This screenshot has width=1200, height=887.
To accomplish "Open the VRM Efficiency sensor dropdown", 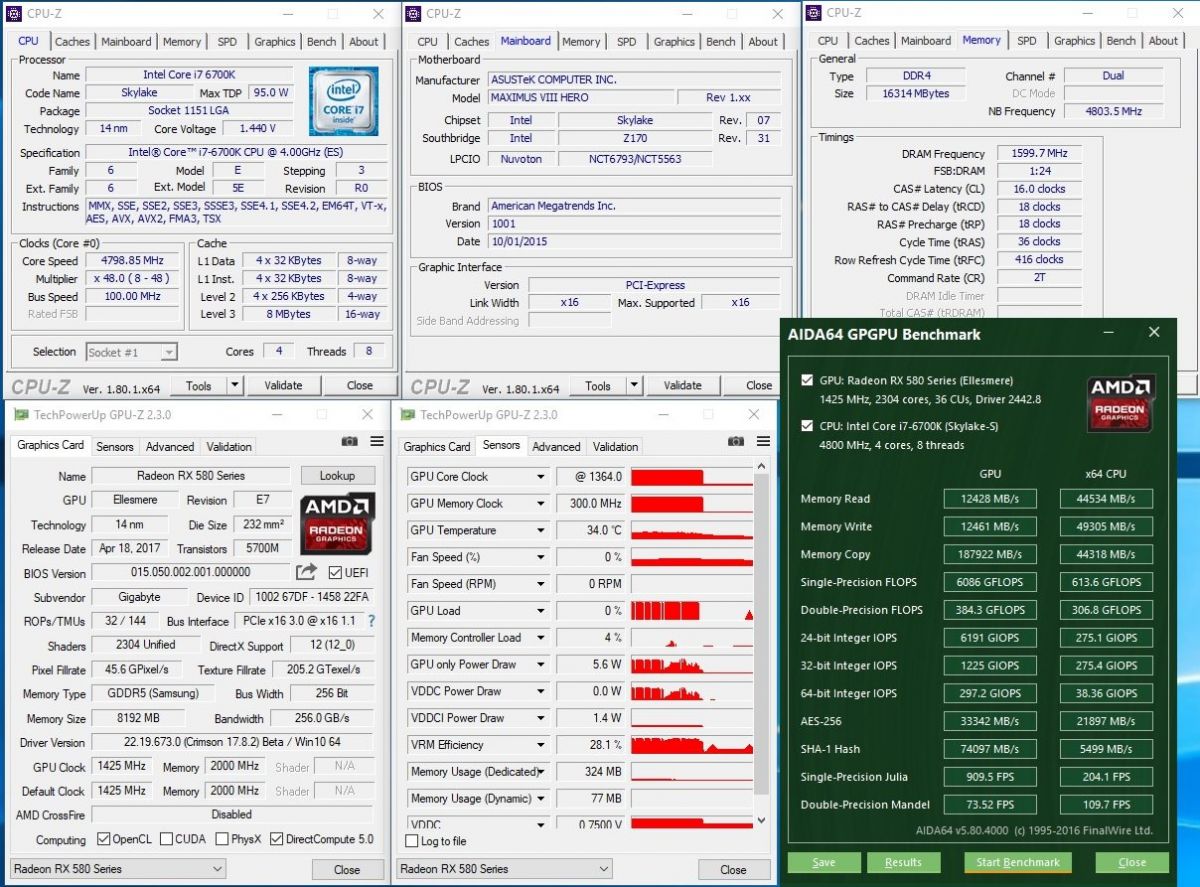I will point(541,745).
